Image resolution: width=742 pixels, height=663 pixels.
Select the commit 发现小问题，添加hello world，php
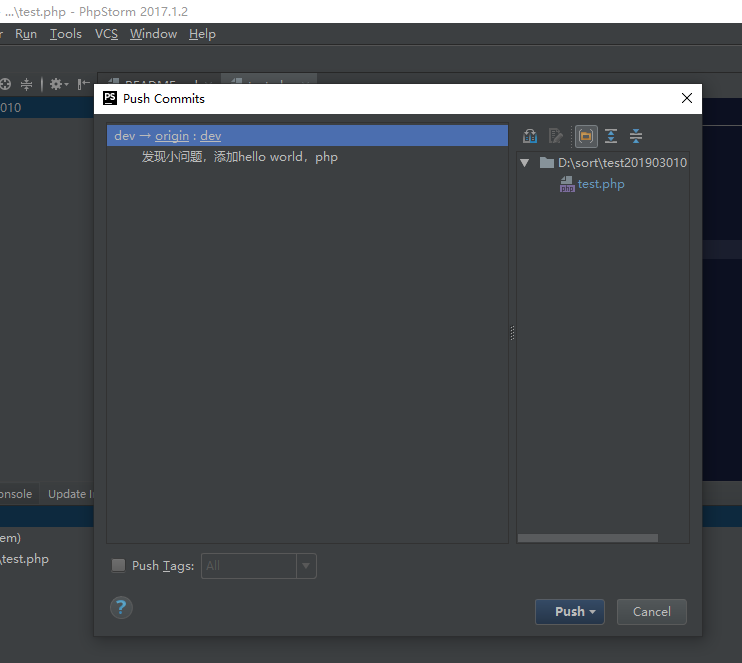(x=239, y=157)
